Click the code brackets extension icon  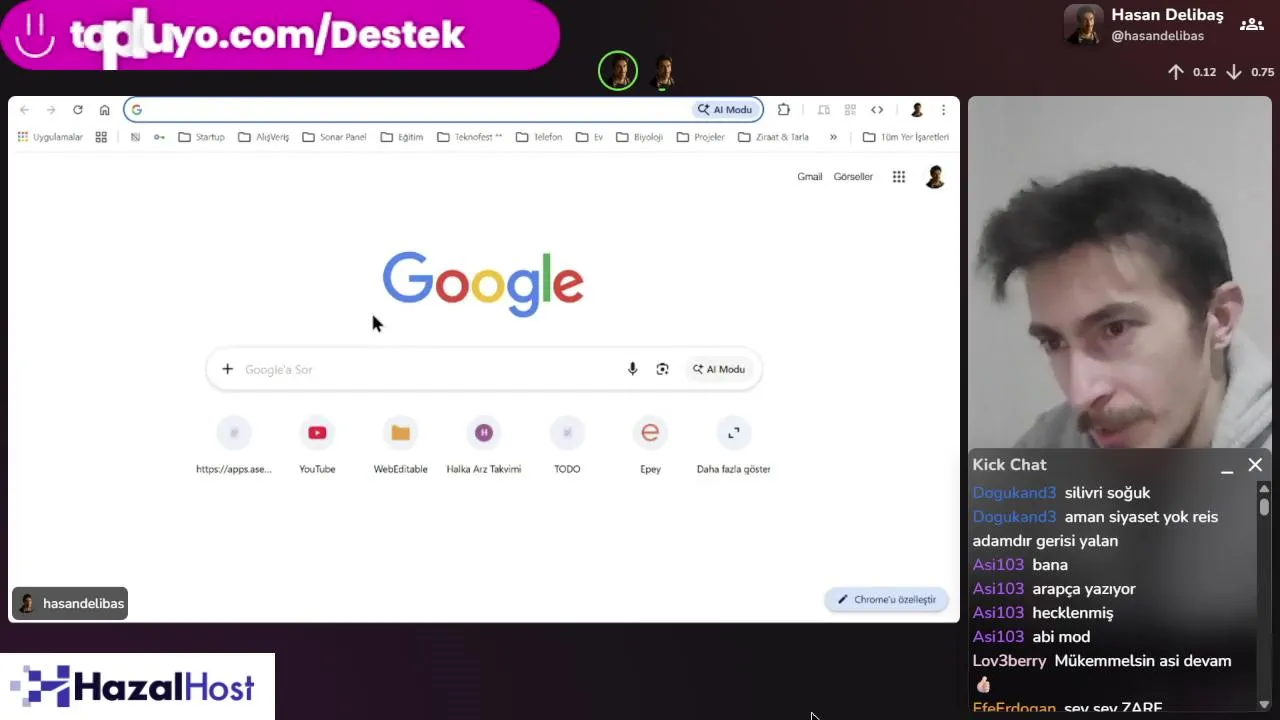click(x=877, y=110)
